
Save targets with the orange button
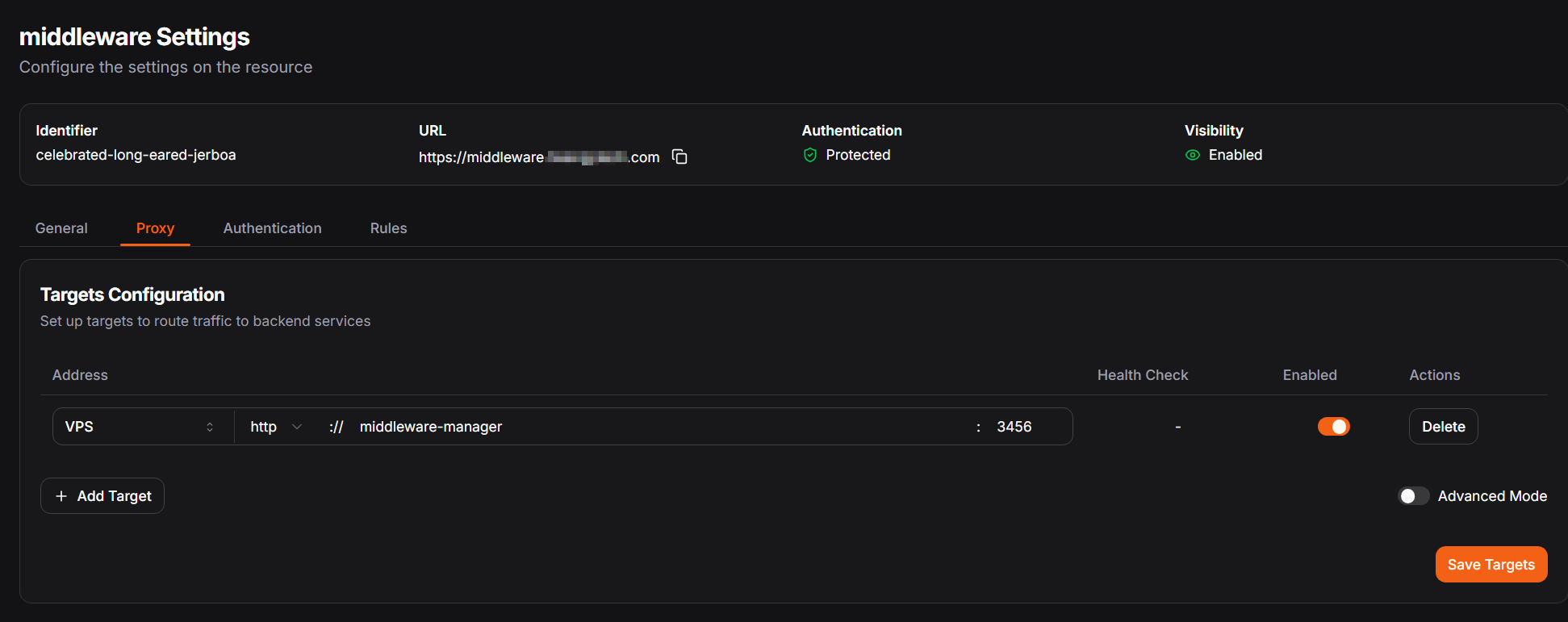[x=1491, y=565]
